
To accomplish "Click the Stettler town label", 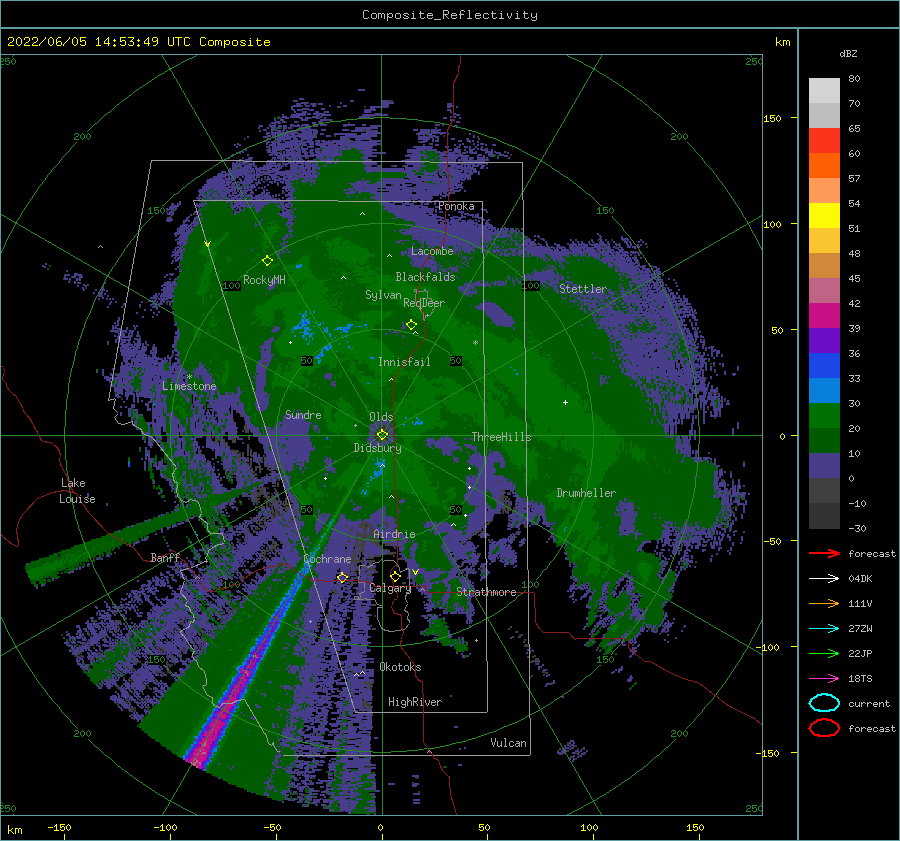I will click(583, 289).
